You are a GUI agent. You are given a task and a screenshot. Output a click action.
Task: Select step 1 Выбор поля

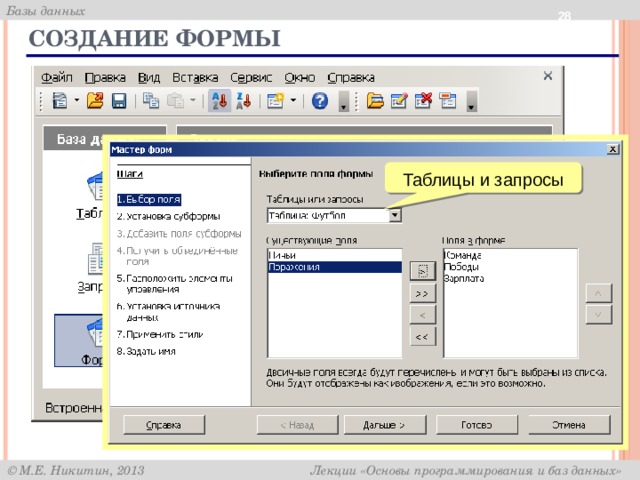pos(149,199)
